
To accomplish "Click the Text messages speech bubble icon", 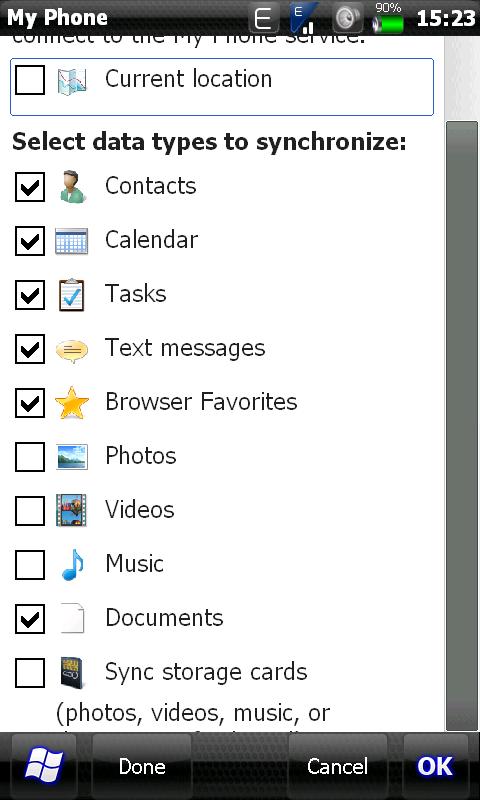I will pyautogui.click(x=71, y=351).
